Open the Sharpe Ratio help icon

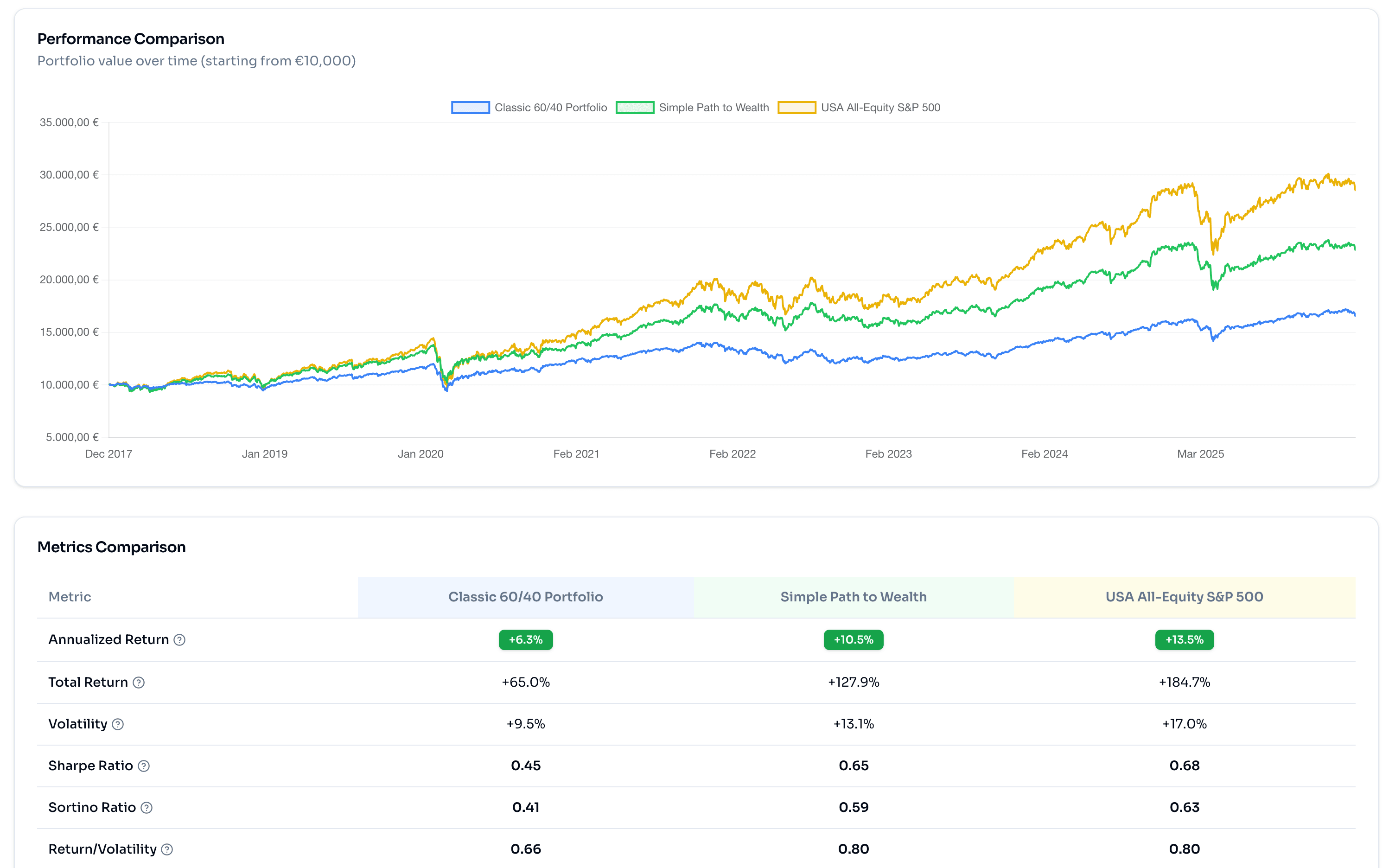click(x=144, y=766)
